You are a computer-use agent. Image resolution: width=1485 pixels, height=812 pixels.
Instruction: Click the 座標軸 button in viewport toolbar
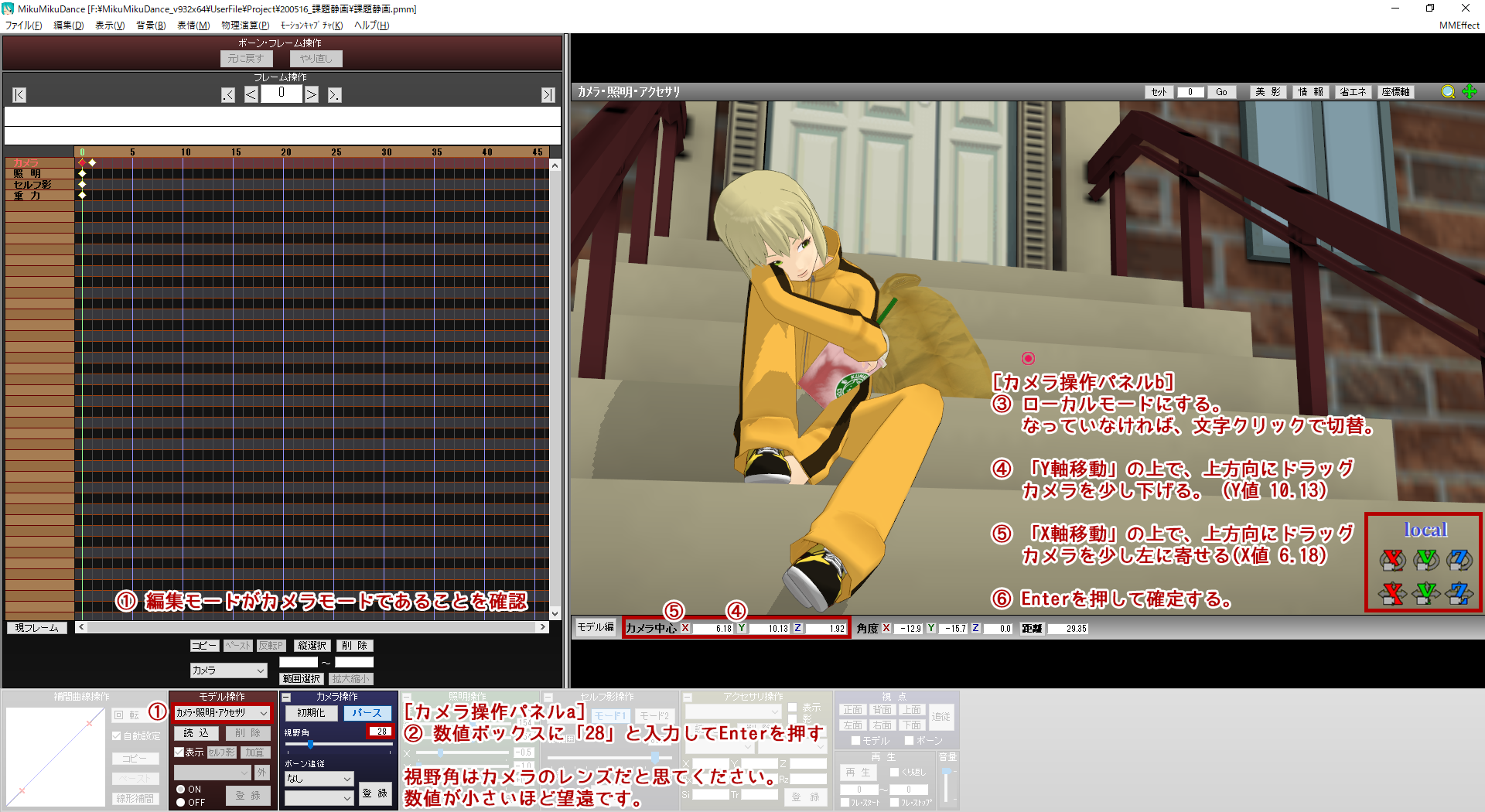point(1395,92)
